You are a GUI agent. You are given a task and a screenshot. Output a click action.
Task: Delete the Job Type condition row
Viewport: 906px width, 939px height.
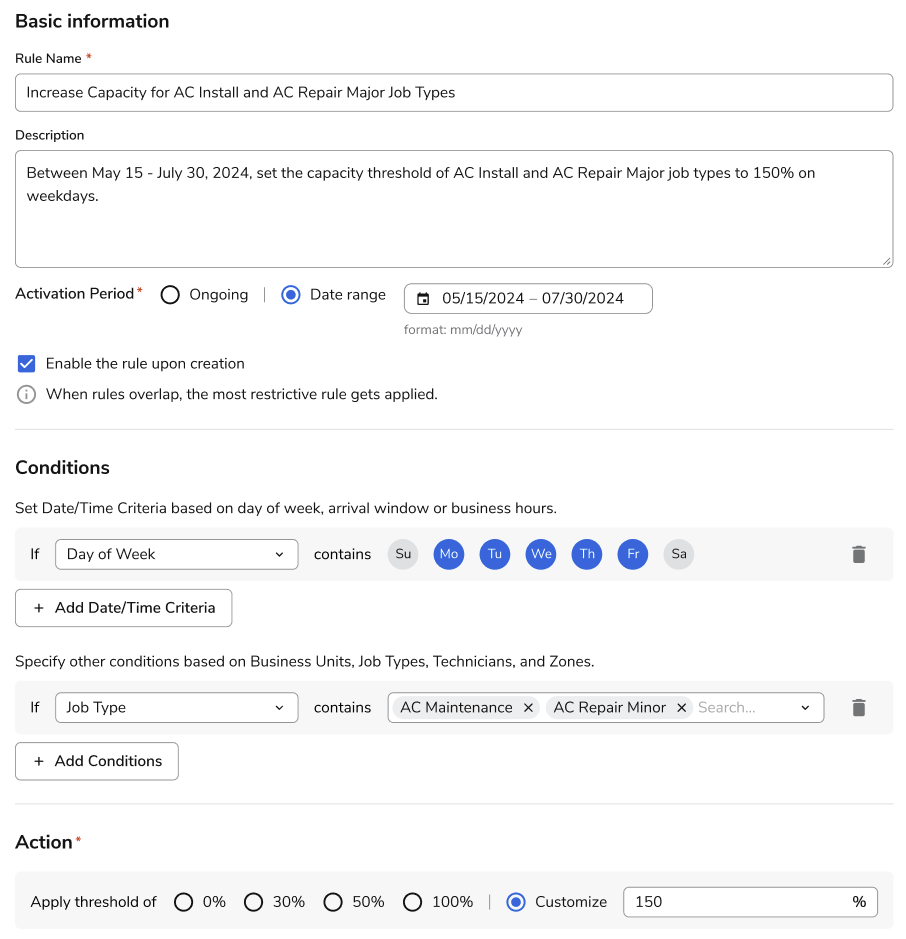(858, 707)
